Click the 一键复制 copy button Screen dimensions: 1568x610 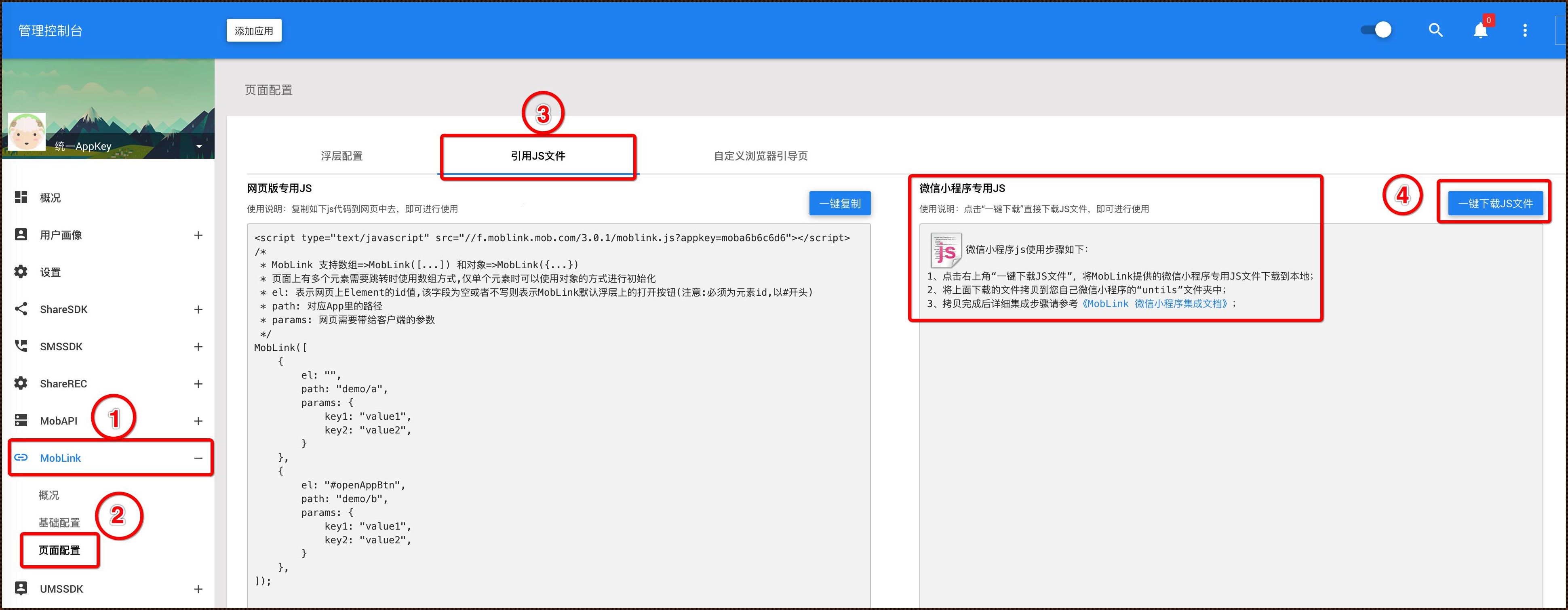click(839, 203)
